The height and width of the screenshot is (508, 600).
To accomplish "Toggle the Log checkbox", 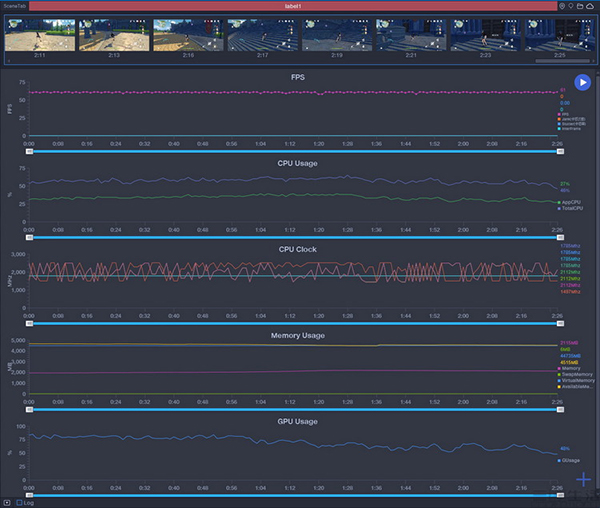I will (x=19, y=502).
